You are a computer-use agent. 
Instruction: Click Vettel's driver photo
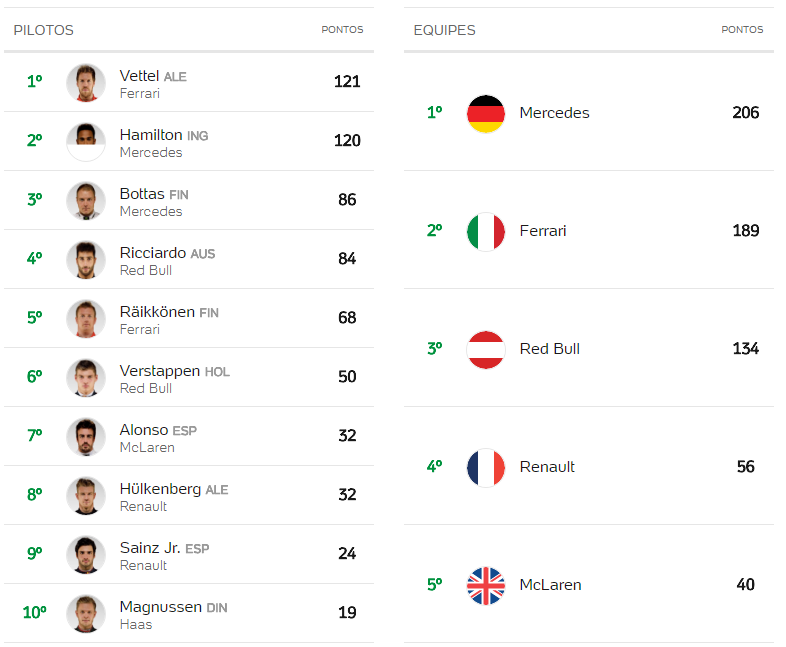[86, 83]
